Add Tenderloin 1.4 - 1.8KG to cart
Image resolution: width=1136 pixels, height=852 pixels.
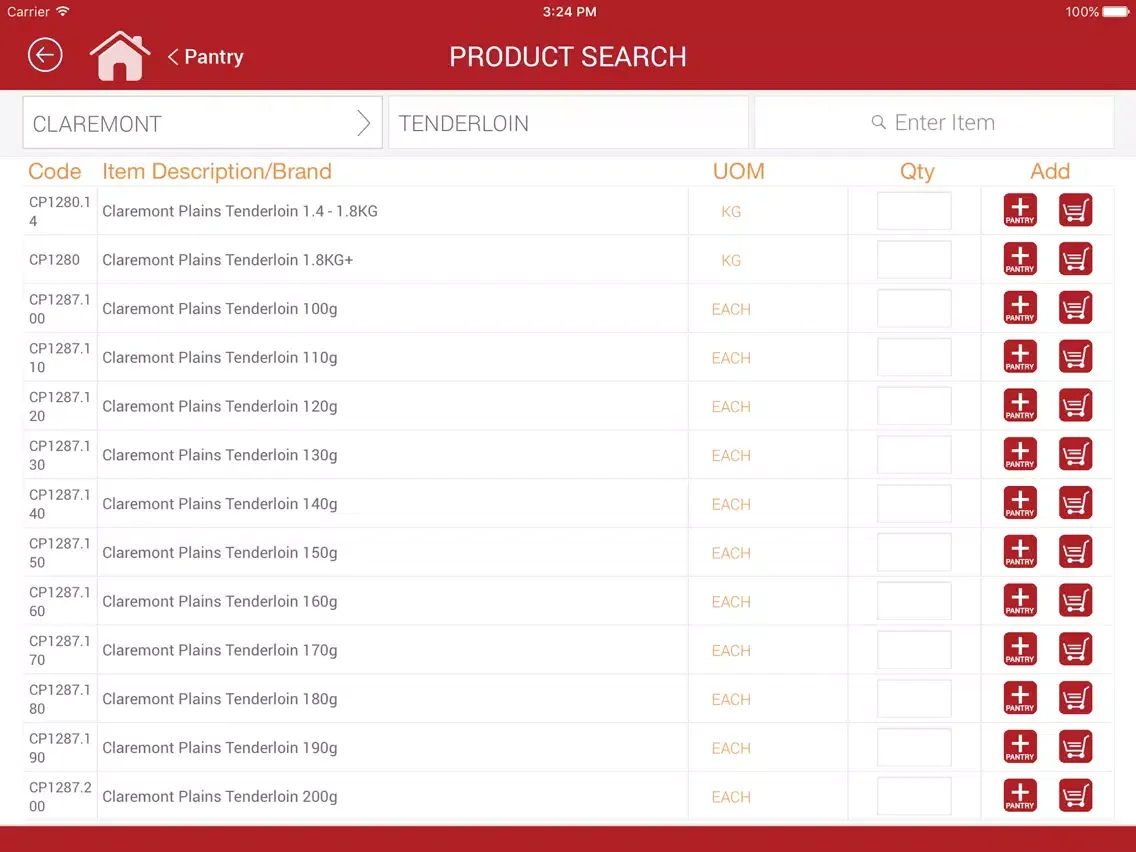coord(1075,211)
